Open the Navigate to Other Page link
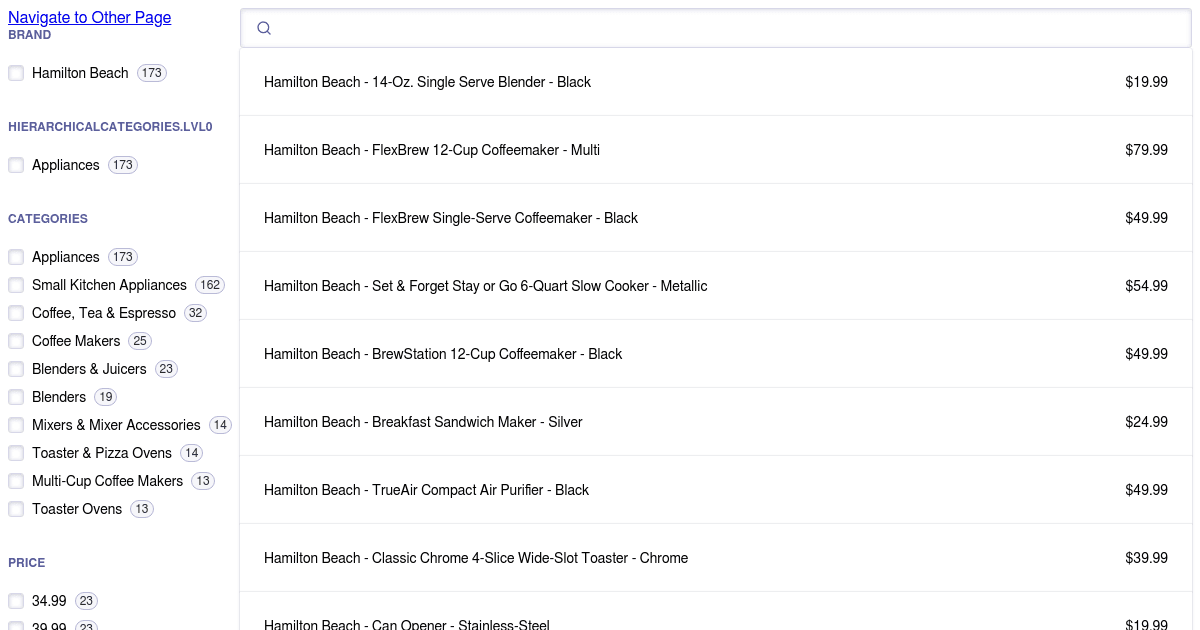The width and height of the screenshot is (1200, 630). point(89,17)
